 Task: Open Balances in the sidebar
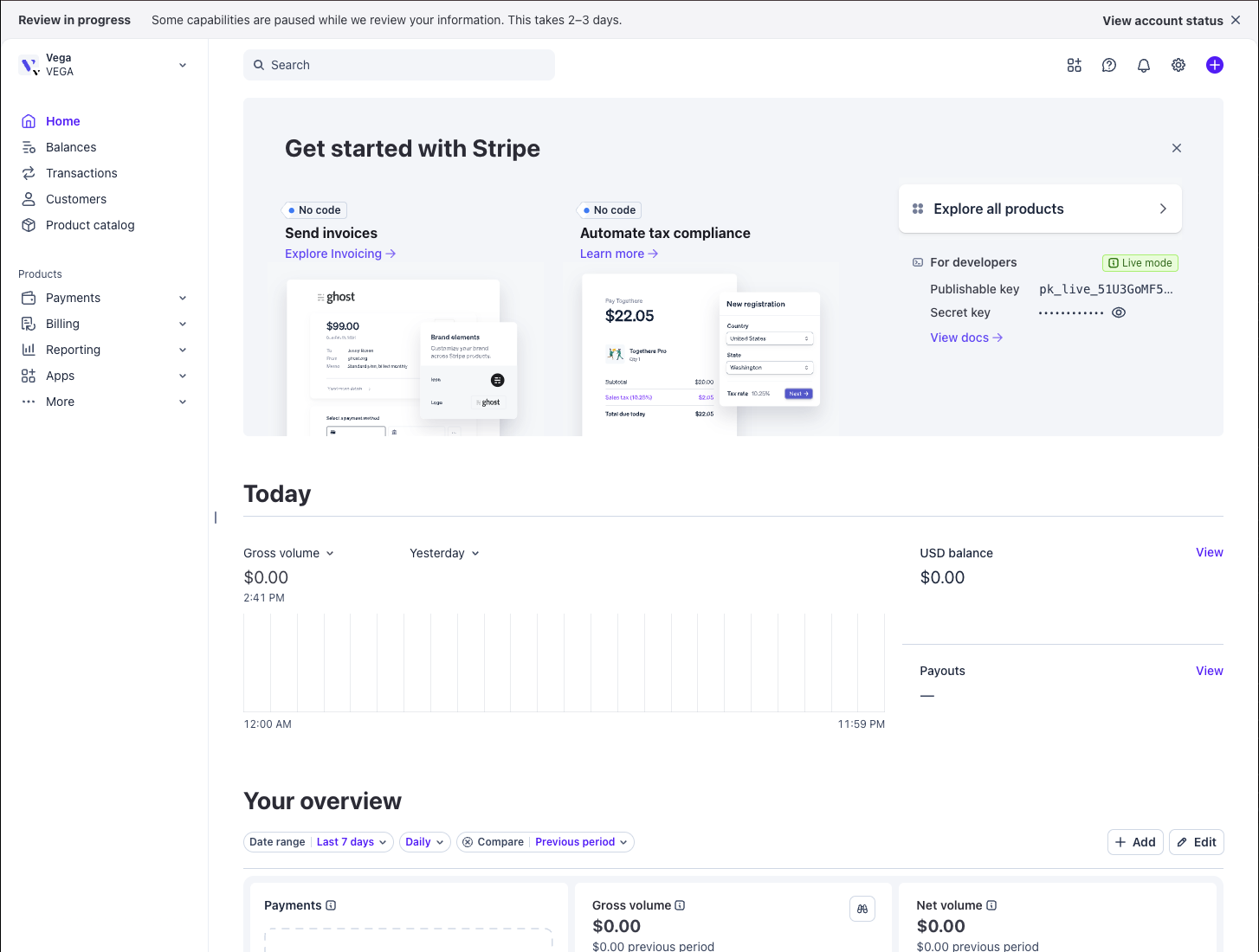pyautogui.click(x=71, y=147)
